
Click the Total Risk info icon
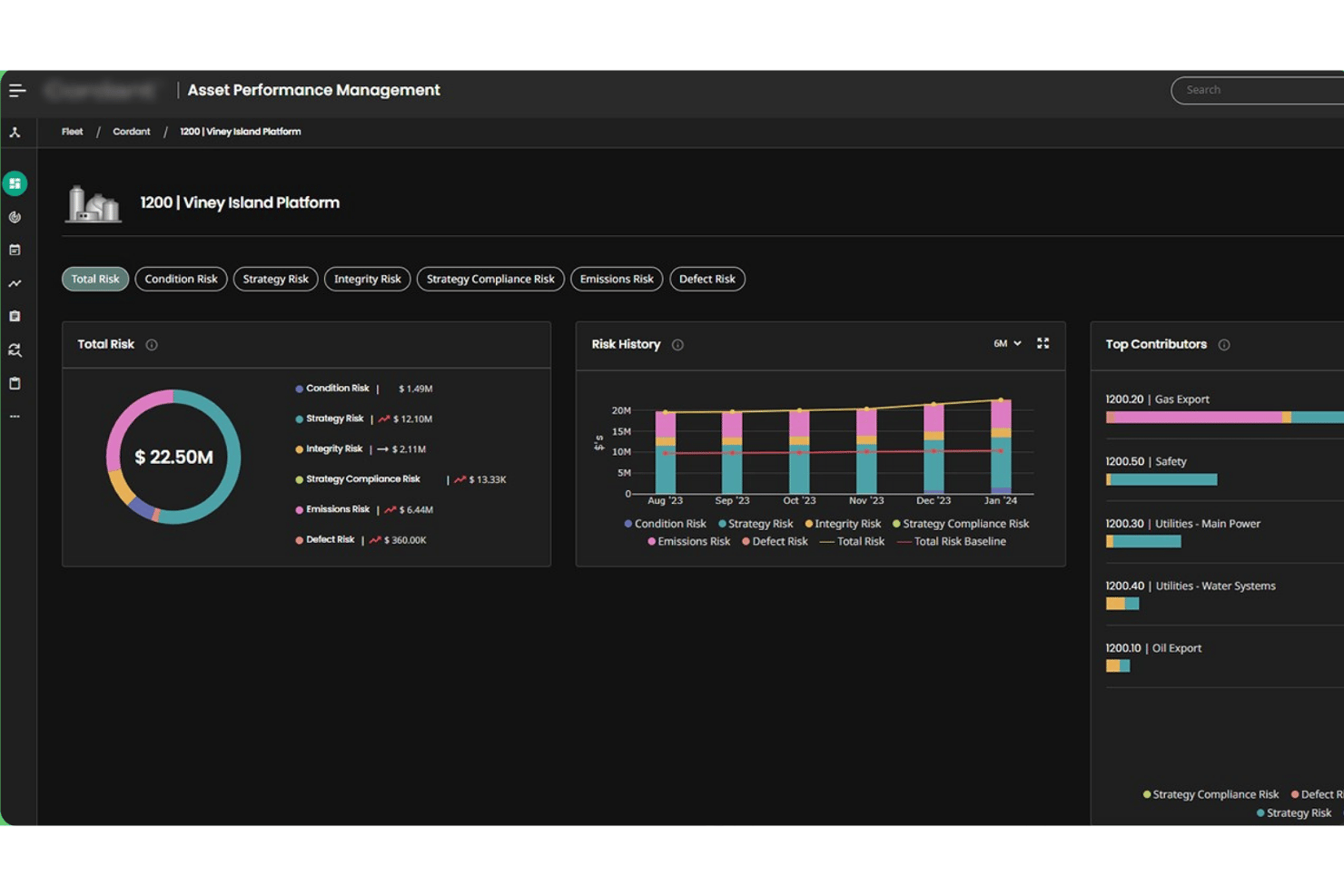click(152, 345)
